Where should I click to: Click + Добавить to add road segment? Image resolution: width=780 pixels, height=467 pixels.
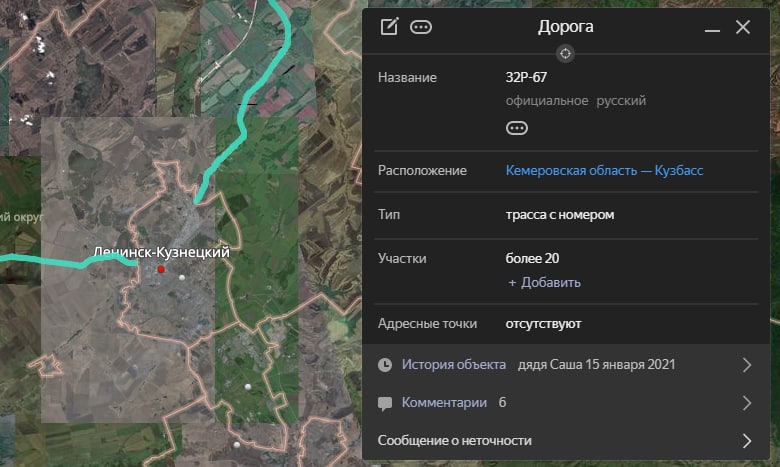[544, 282]
